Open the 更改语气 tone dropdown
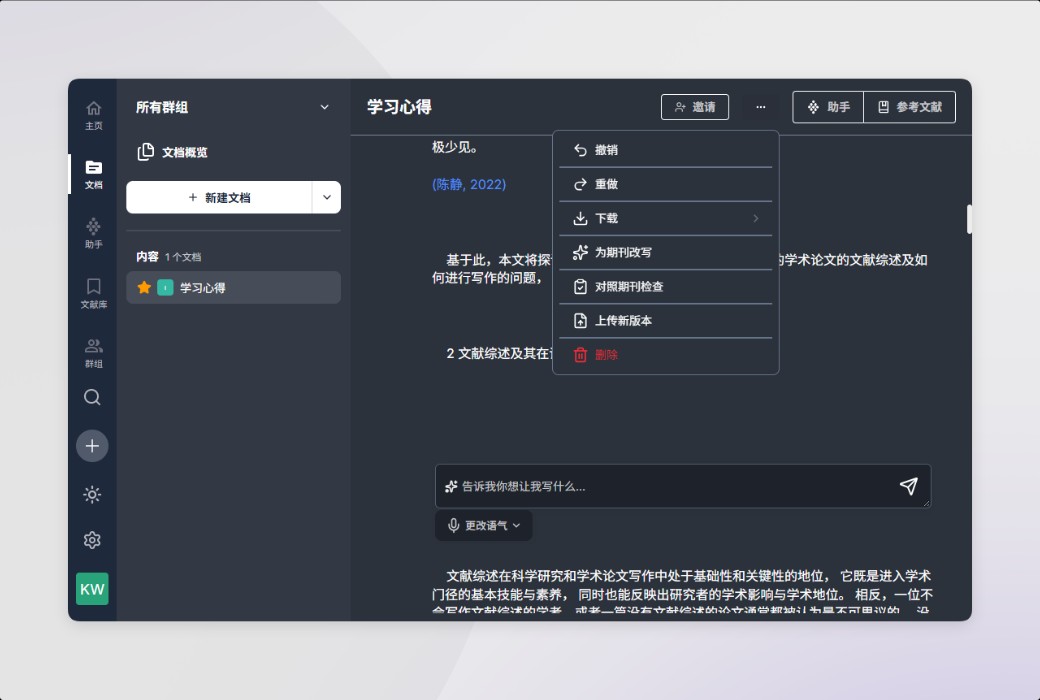Image resolution: width=1040 pixels, height=700 pixels. coord(484,525)
